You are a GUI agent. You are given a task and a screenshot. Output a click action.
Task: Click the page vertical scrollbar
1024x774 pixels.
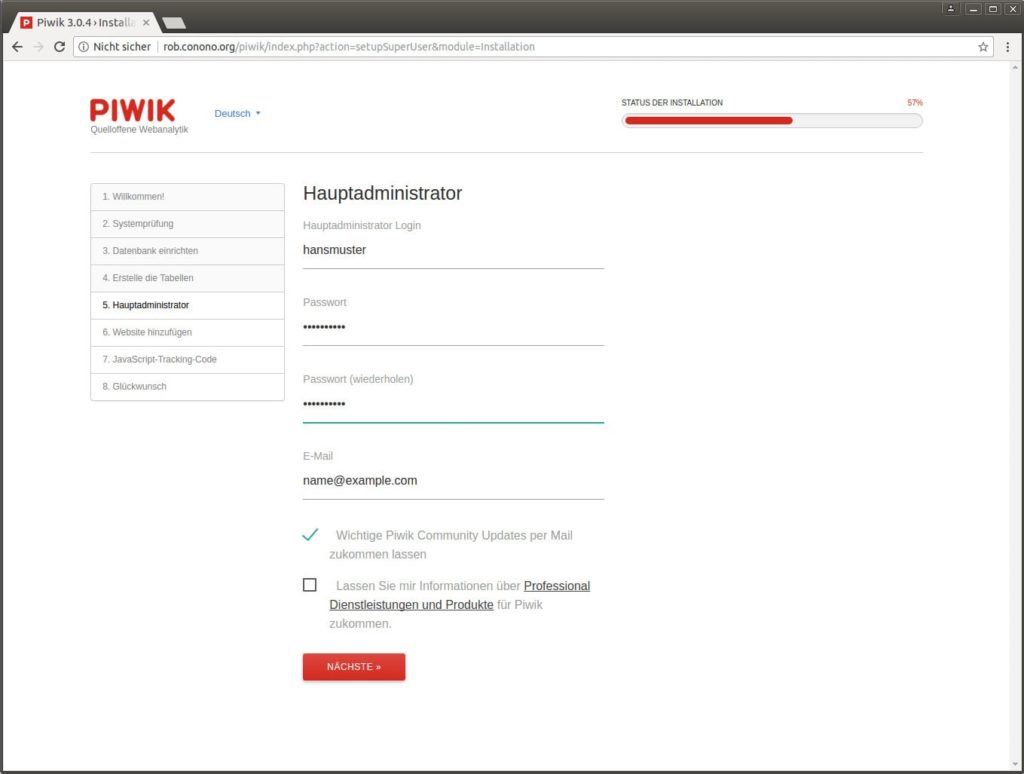1016,415
